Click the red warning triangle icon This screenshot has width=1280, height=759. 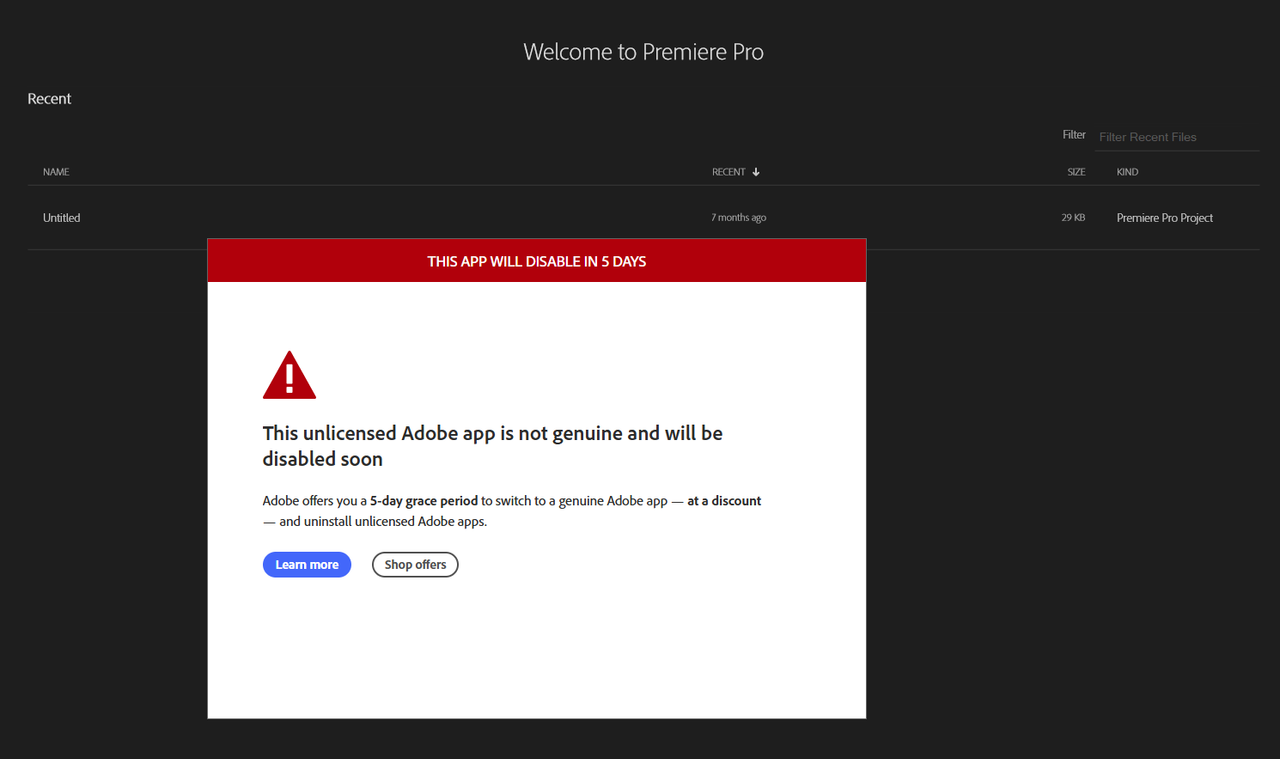click(289, 374)
